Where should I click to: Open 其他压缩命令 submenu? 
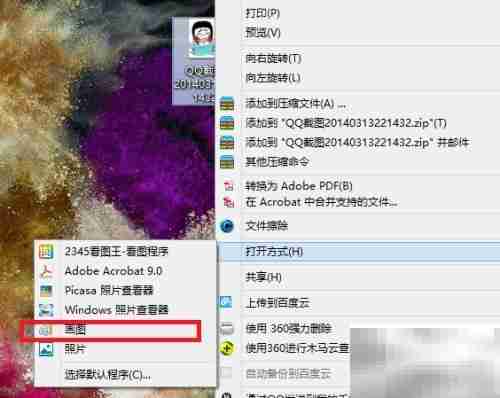359,162
